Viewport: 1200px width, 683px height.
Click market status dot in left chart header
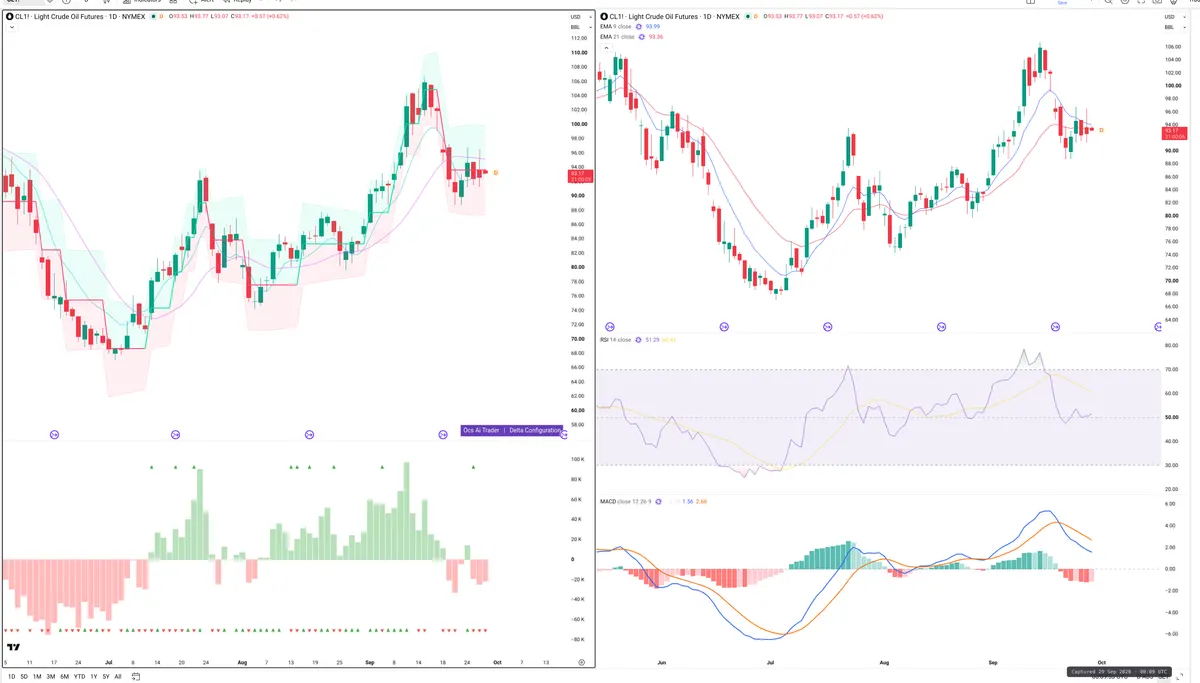[x=152, y=17]
